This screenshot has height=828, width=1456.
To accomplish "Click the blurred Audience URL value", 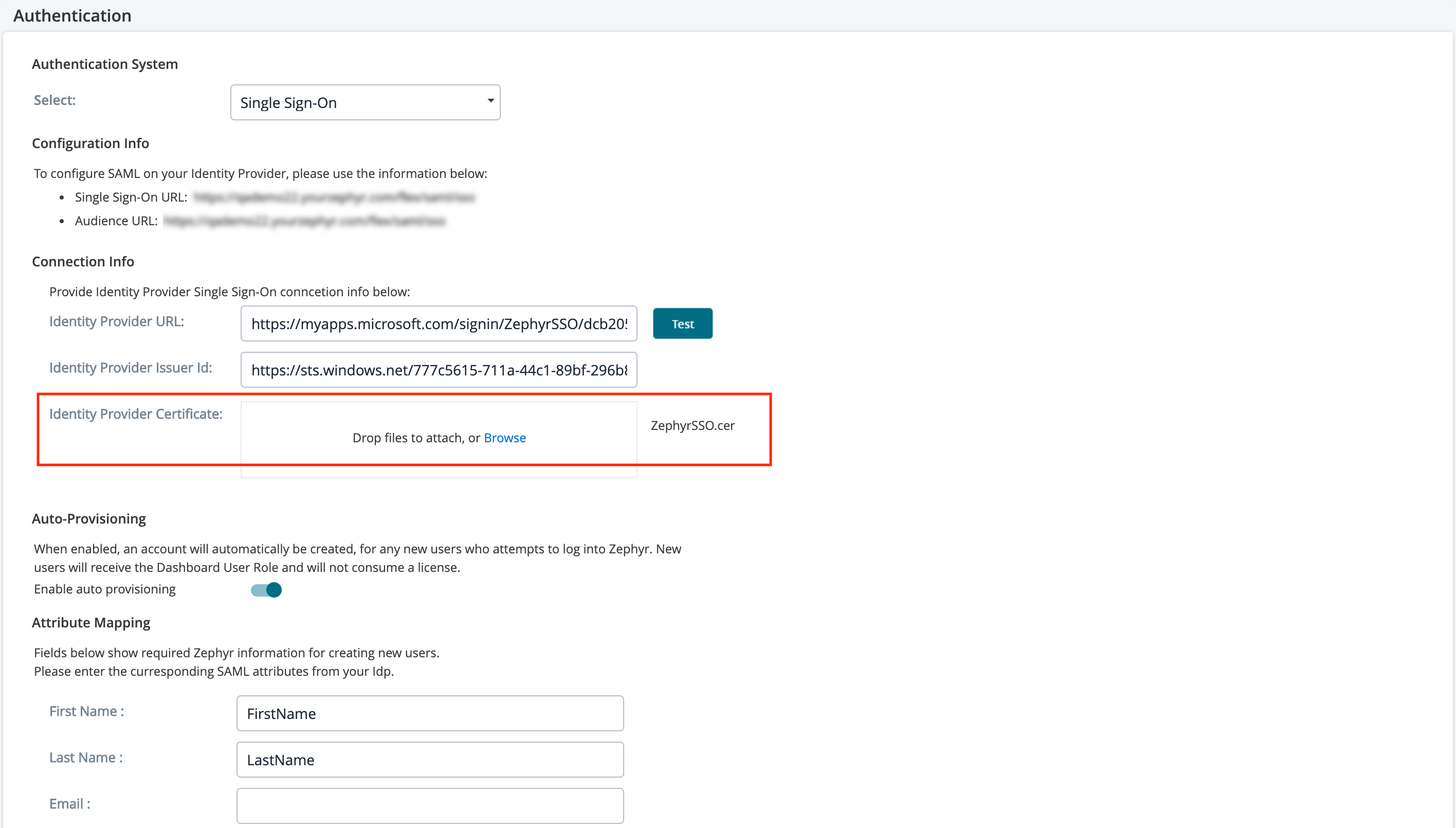I will 304,221.
